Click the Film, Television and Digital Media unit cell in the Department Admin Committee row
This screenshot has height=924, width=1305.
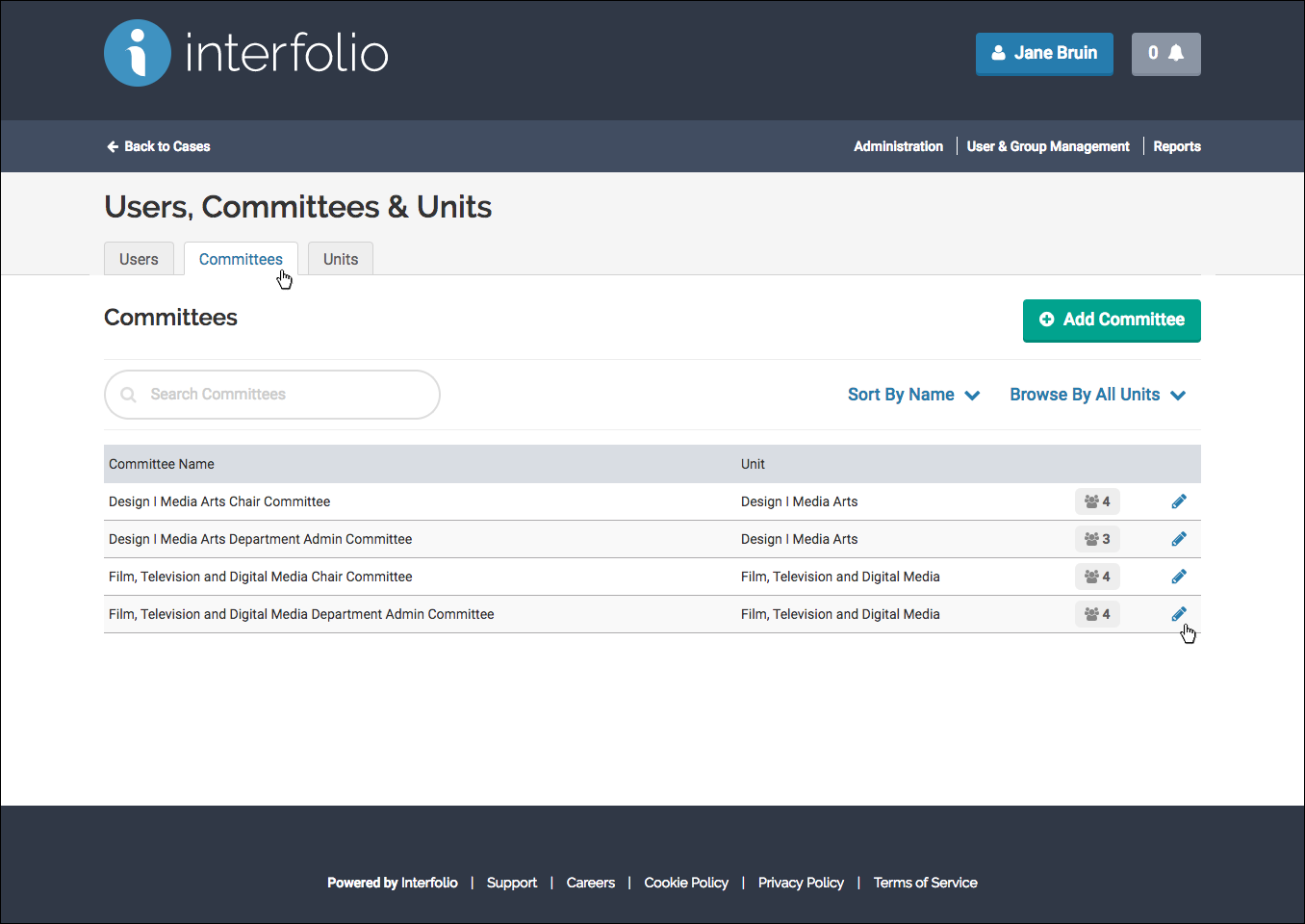click(x=840, y=614)
